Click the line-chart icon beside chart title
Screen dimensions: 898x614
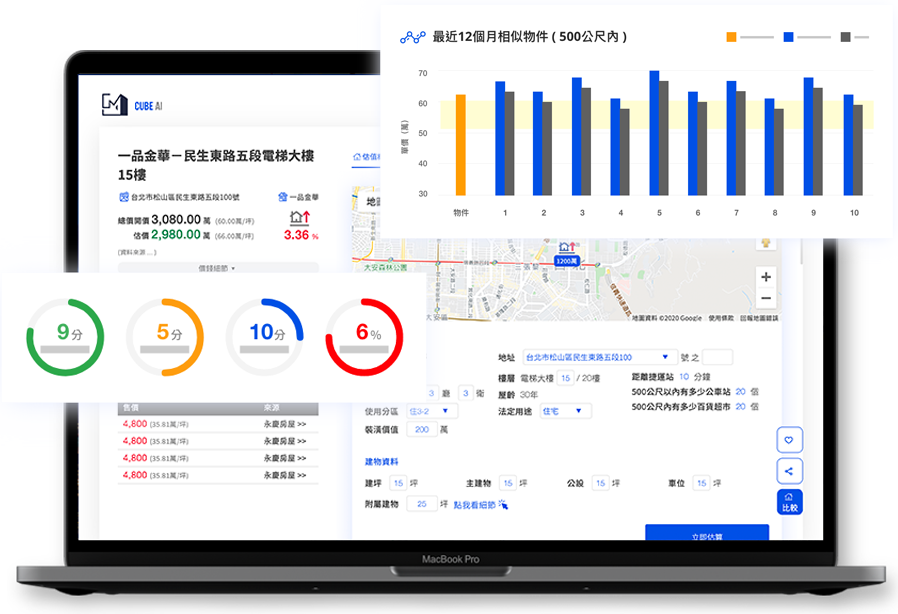click(412, 37)
